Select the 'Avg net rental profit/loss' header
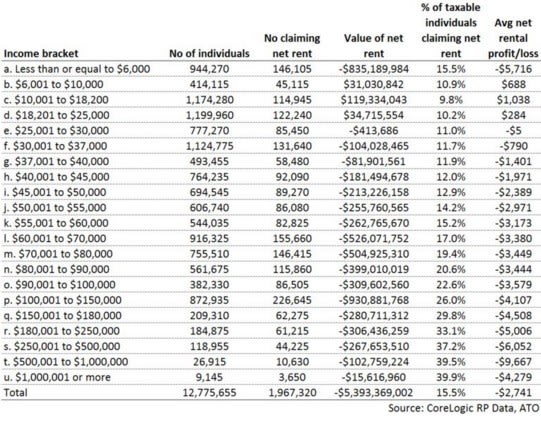 click(x=513, y=38)
